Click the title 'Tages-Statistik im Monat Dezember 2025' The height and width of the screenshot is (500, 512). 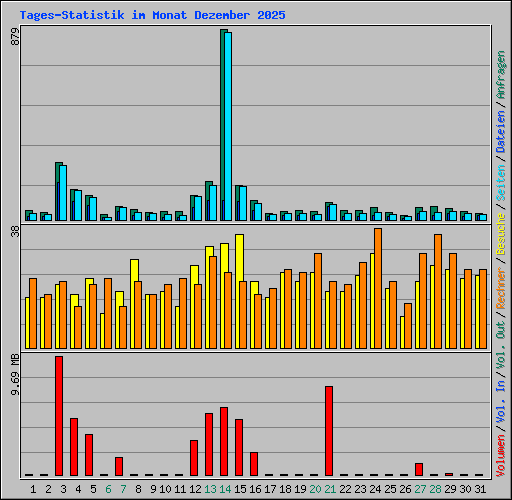(152, 15)
